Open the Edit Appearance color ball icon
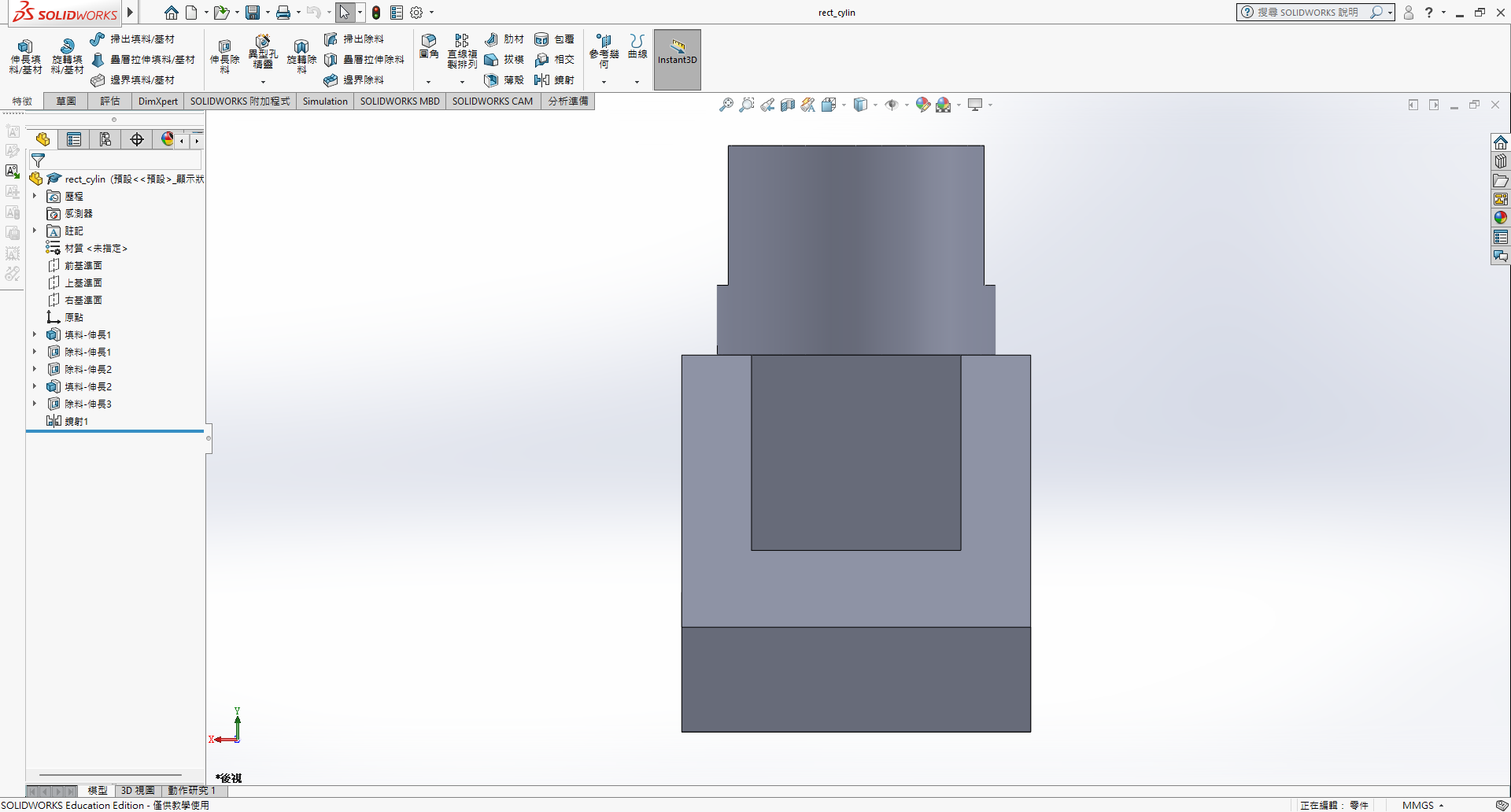The width and height of the screenshot is (1511, 812). point(923,105)
